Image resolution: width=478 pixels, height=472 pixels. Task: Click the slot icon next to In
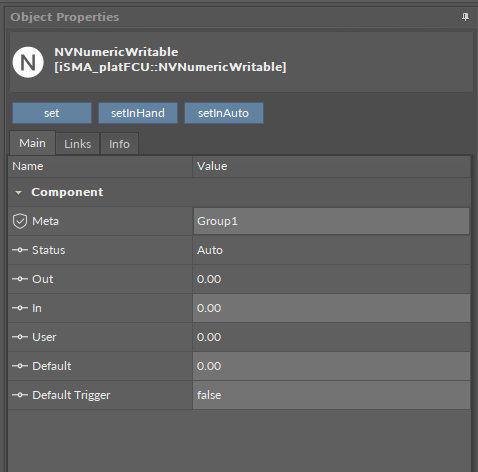tap(20, 308)
